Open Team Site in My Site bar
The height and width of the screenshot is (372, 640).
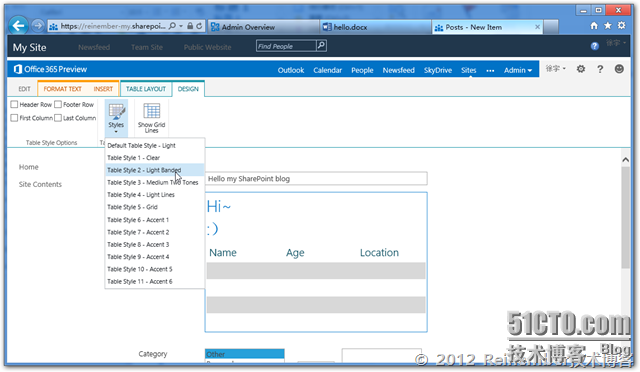click(147, 47)
